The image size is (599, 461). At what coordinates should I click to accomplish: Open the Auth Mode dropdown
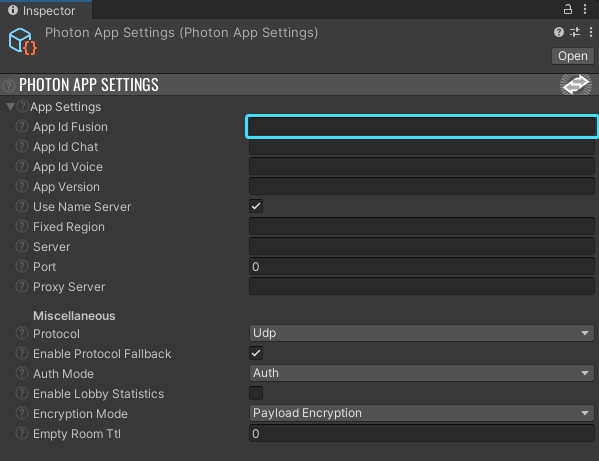click(422, 373)
